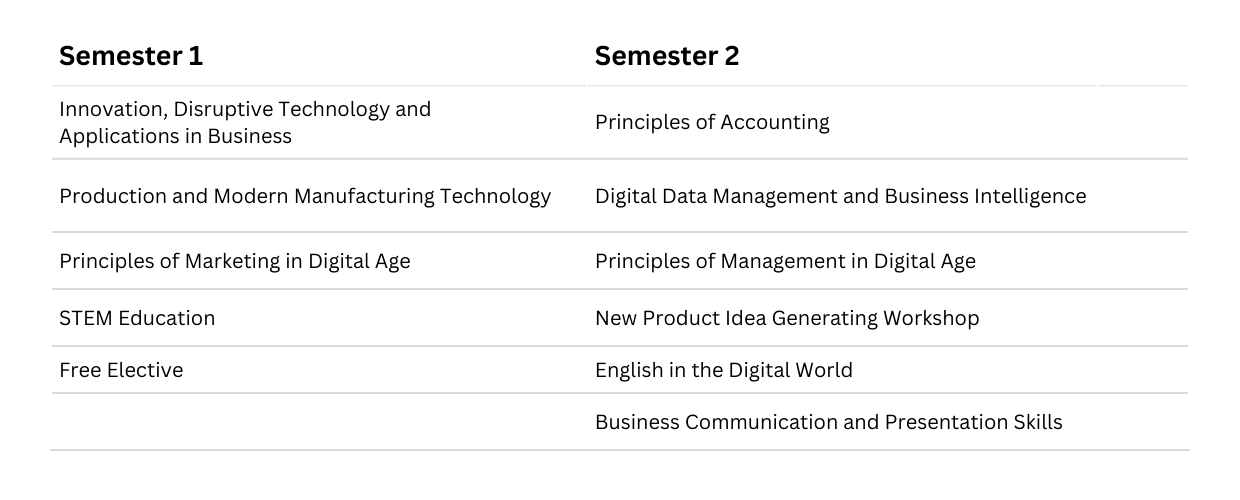Click 'Applications in Business' second text line
This screenshot has height=500, width=1240.
[176, 136]
